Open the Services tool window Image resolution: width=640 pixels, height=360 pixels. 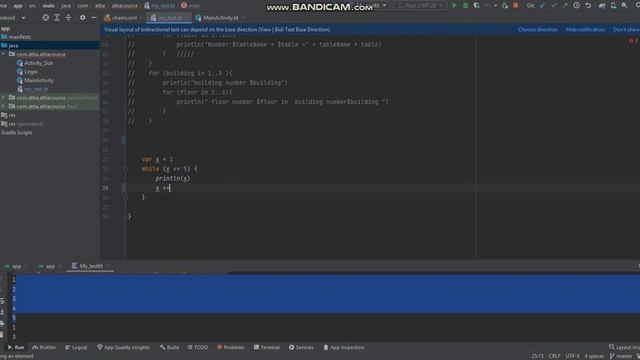(301, 347)
